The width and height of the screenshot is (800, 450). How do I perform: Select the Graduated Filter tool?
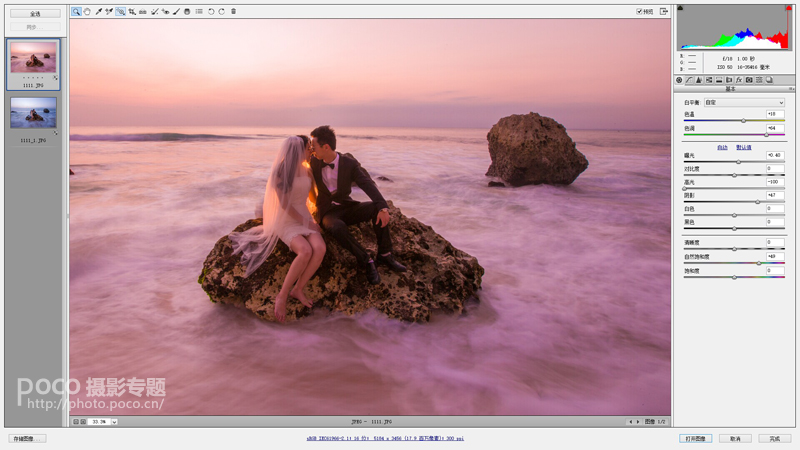[x=187, y=11]
